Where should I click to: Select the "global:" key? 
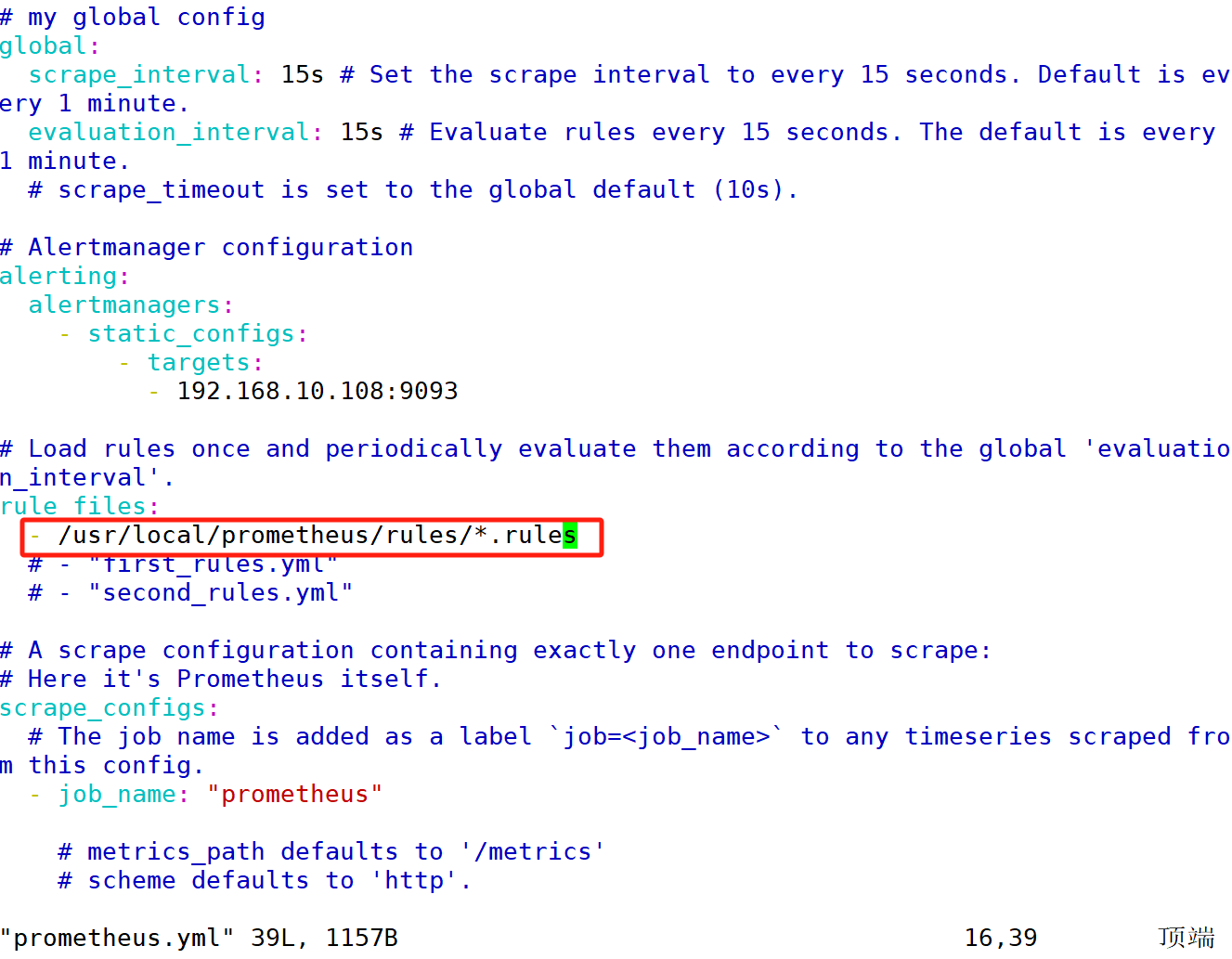(50, 46)
